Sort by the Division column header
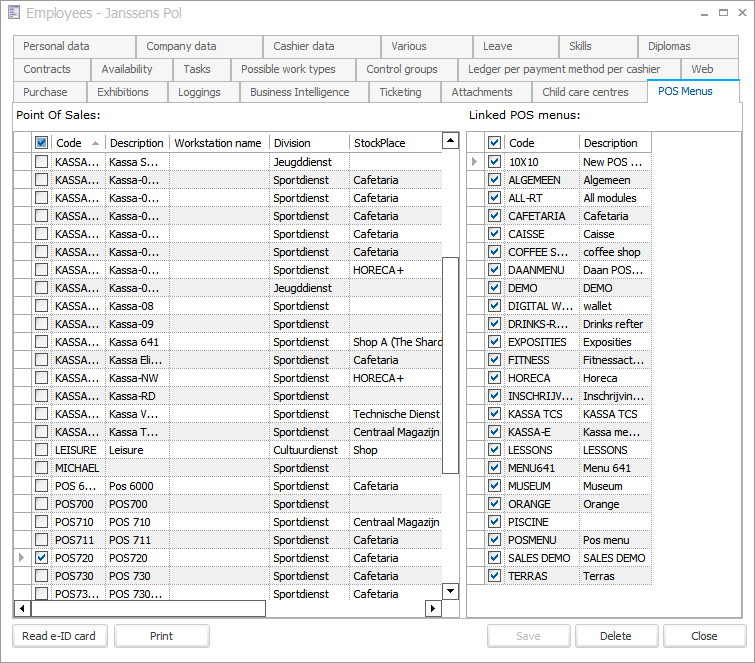 point(309,143)
